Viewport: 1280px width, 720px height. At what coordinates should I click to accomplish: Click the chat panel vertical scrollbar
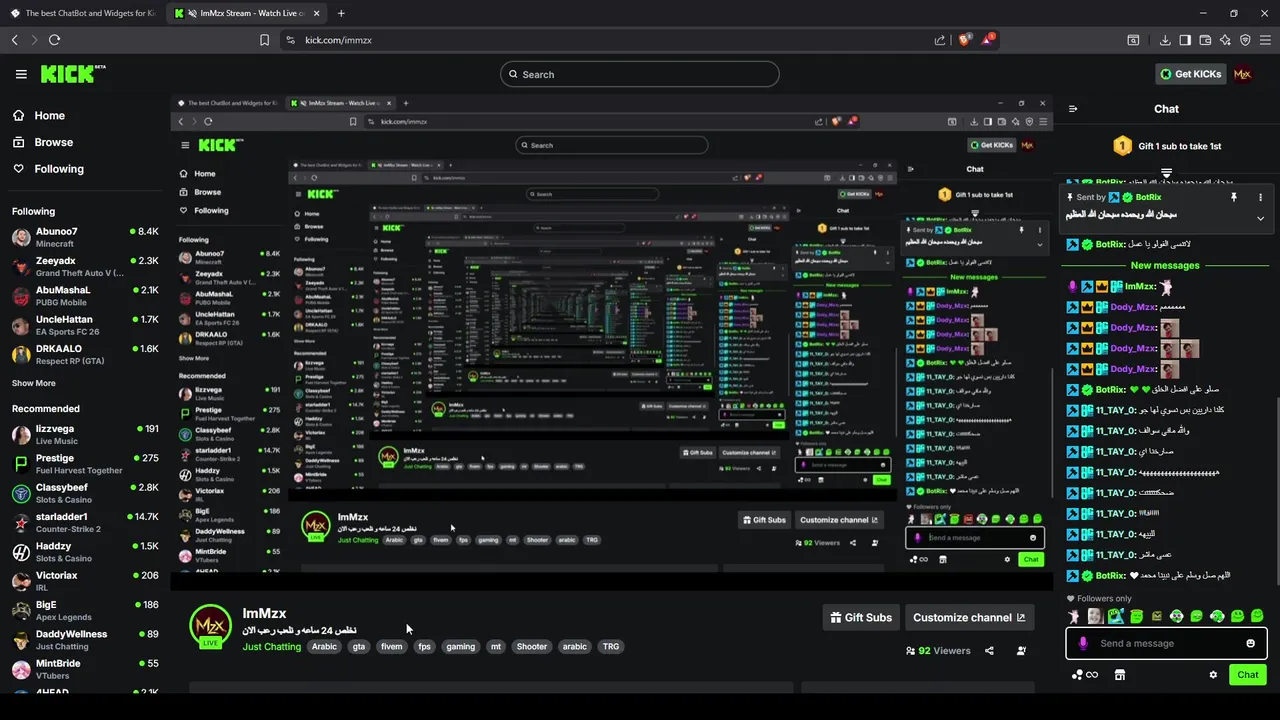click(x=1276, y=490)
